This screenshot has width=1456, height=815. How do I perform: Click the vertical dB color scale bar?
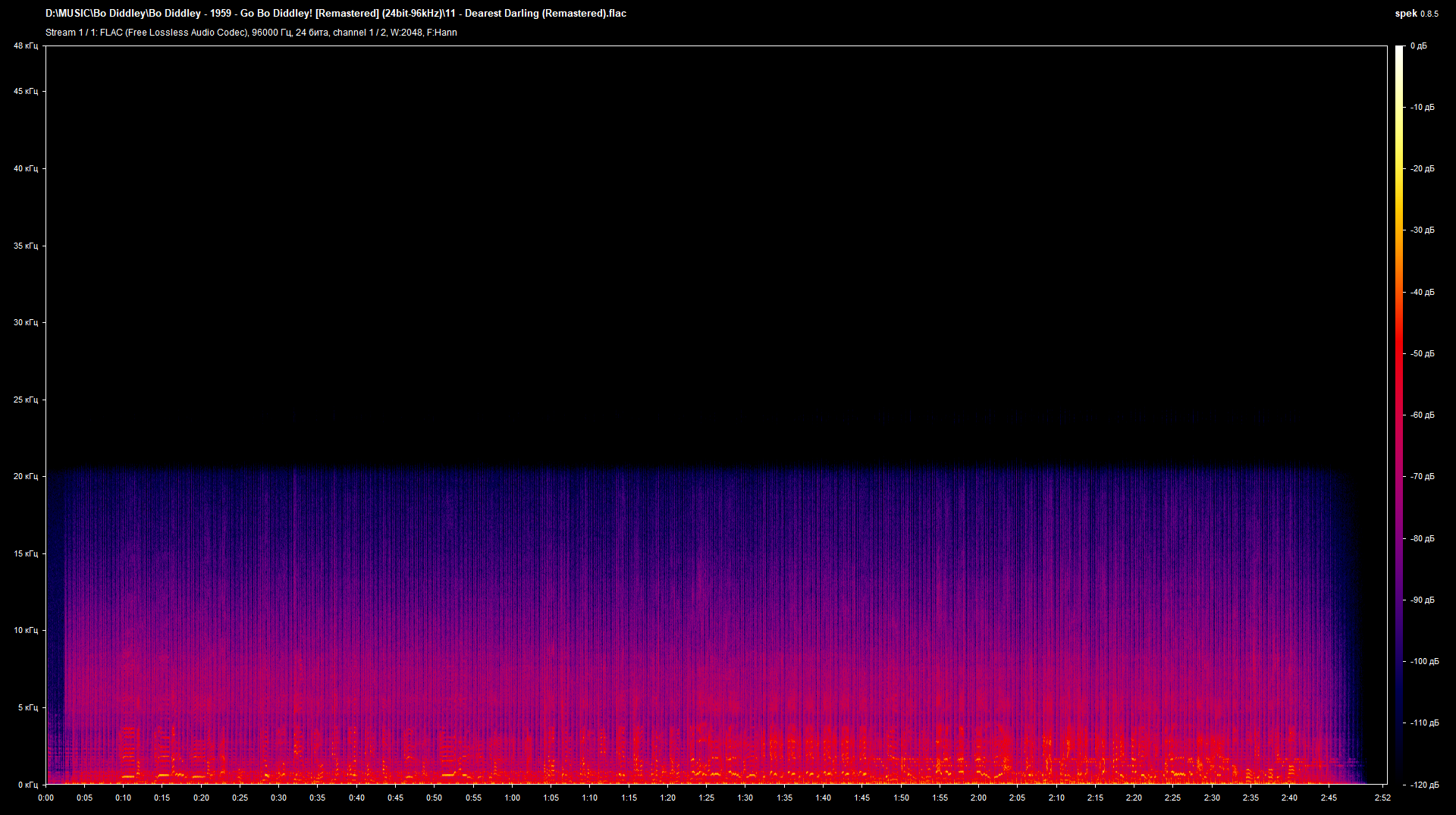1399,415
